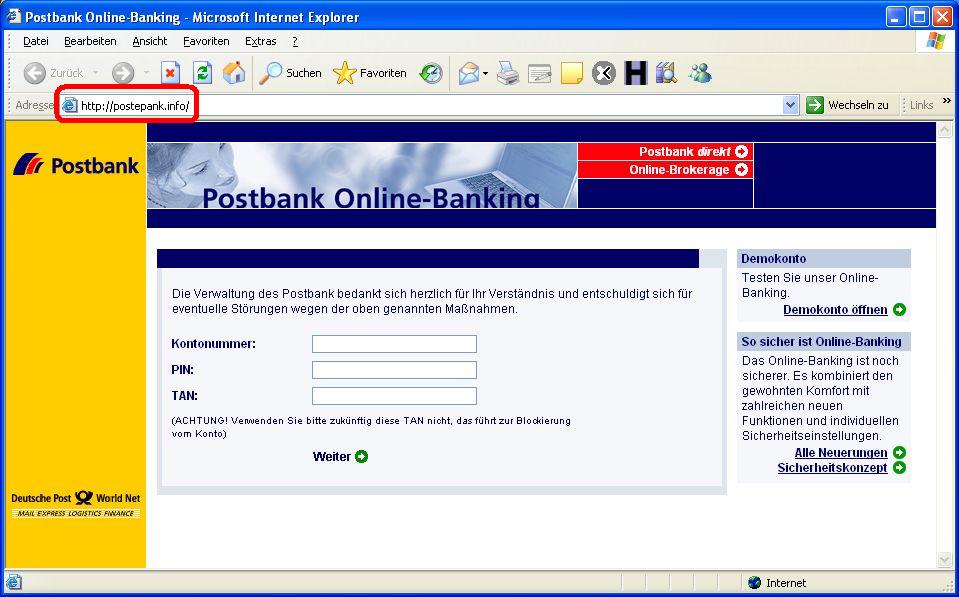Screen dimensions: 959x597
Task: Open the research books and magnifier icon
Action: (667, 73)
